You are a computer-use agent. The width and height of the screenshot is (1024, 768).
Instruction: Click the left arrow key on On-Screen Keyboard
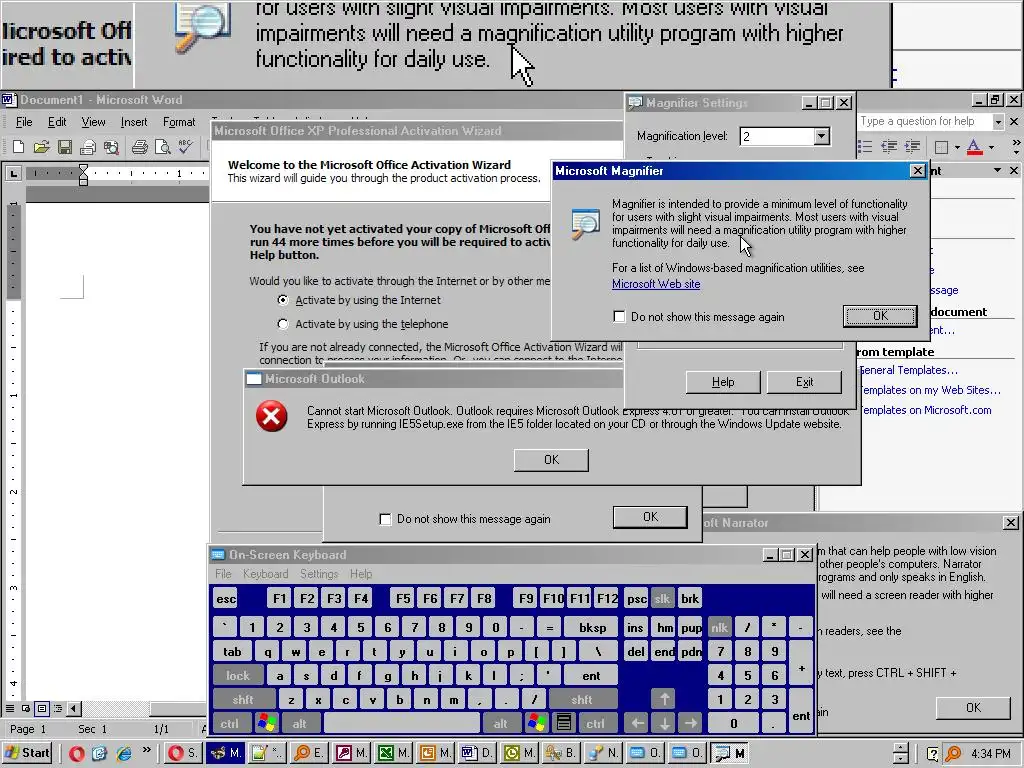pos(637,723)
